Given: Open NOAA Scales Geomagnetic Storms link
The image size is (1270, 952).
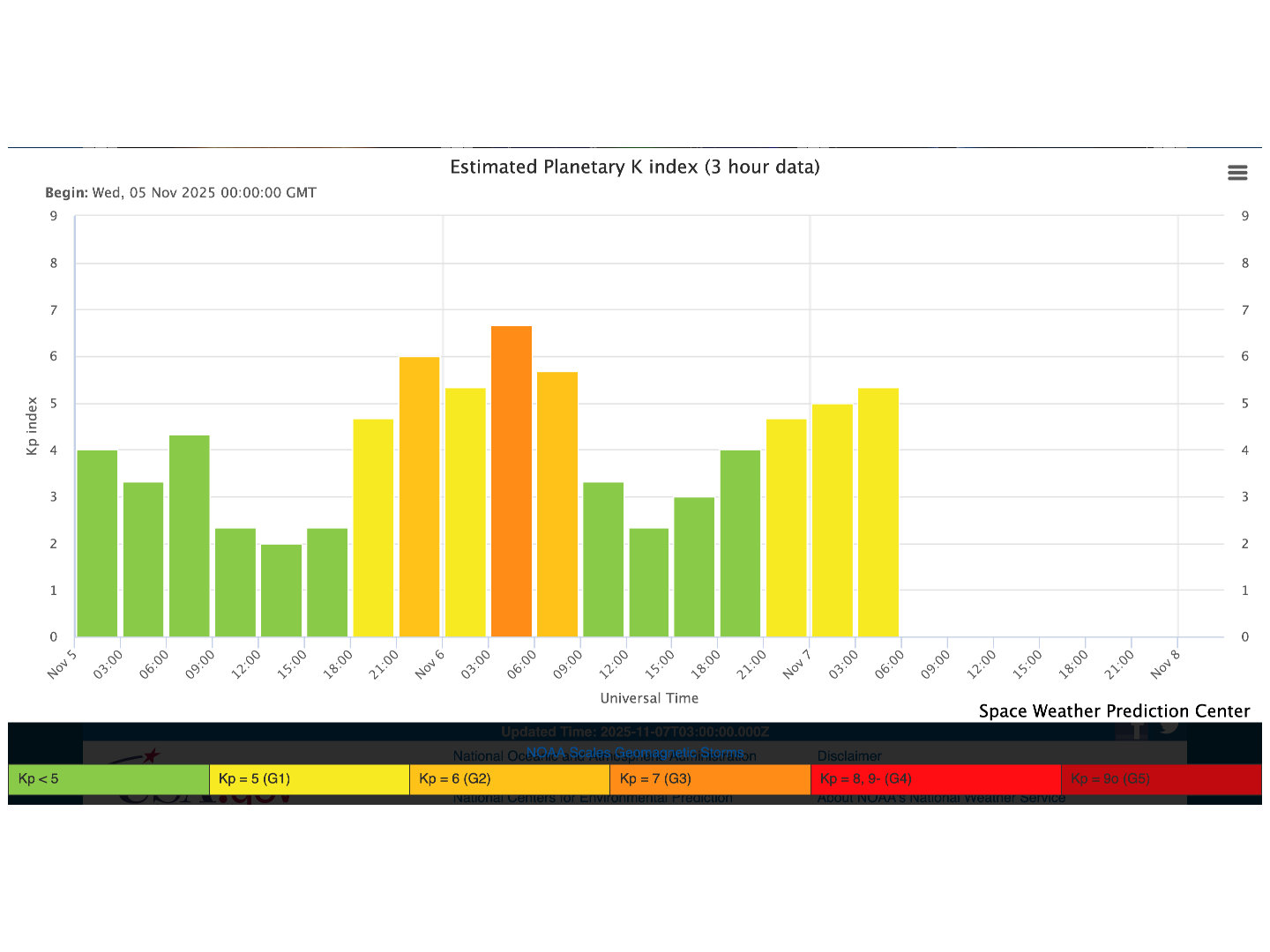Looking at the screenshot, I should click(x=634, y=752).
